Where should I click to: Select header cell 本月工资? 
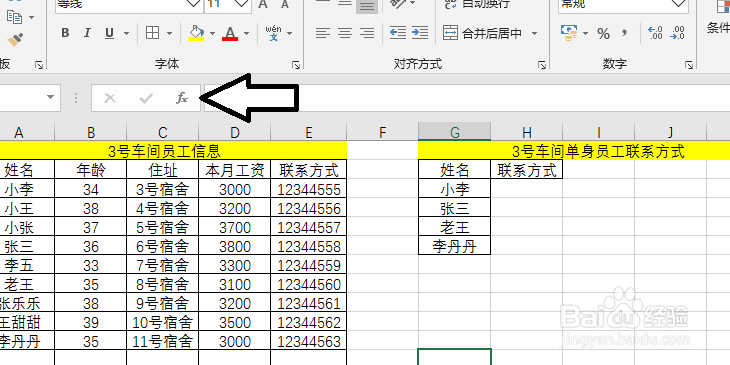pyautogui.click(x=235, y=170)
